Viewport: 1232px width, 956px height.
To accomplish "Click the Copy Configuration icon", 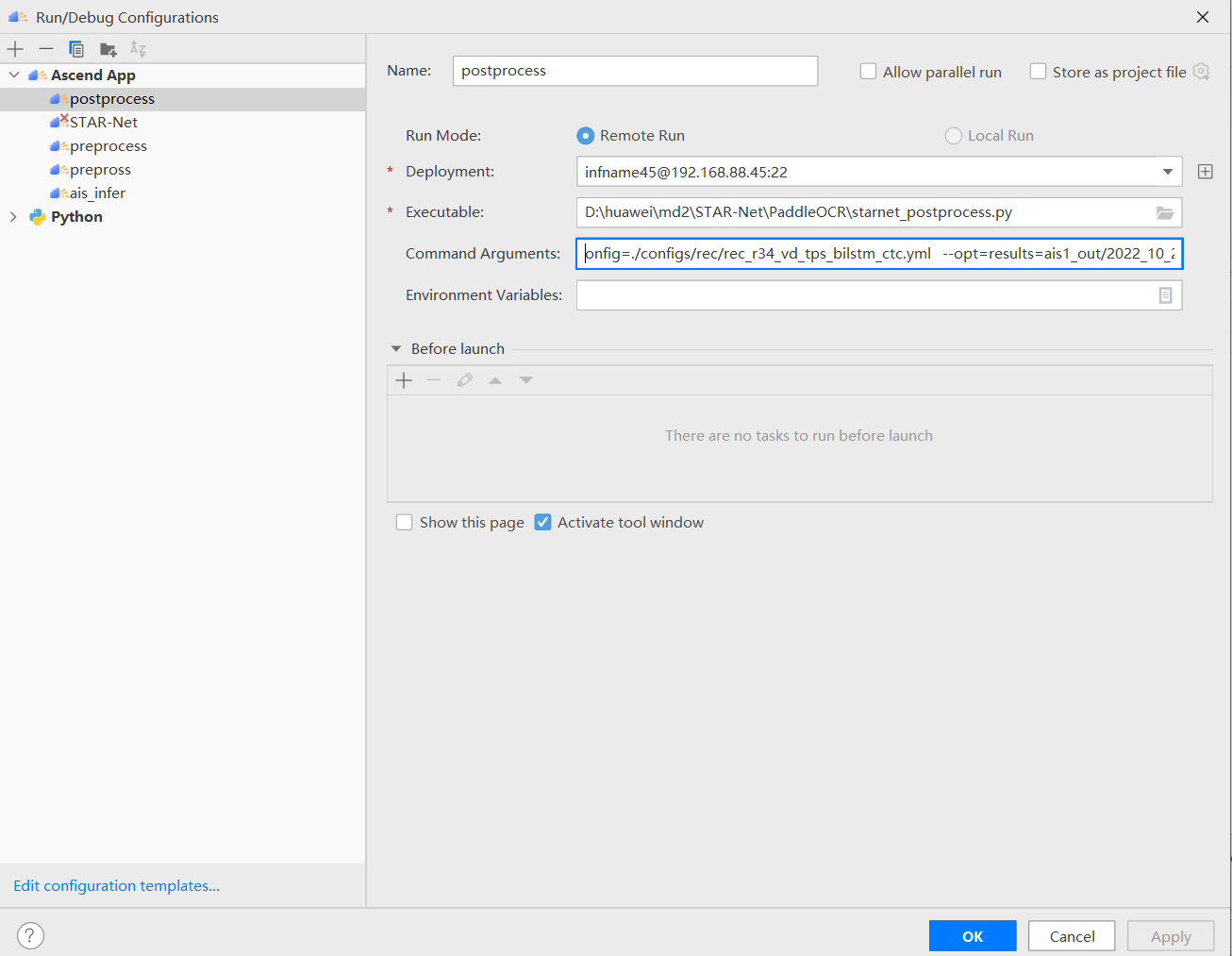I will (x=76, y=49).
